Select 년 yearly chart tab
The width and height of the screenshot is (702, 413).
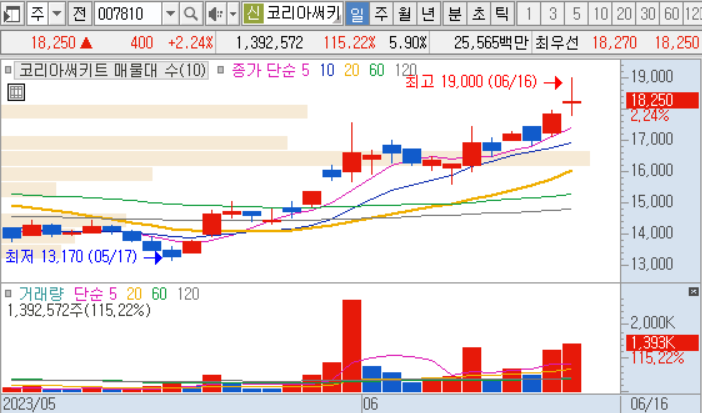pos(428,13)
